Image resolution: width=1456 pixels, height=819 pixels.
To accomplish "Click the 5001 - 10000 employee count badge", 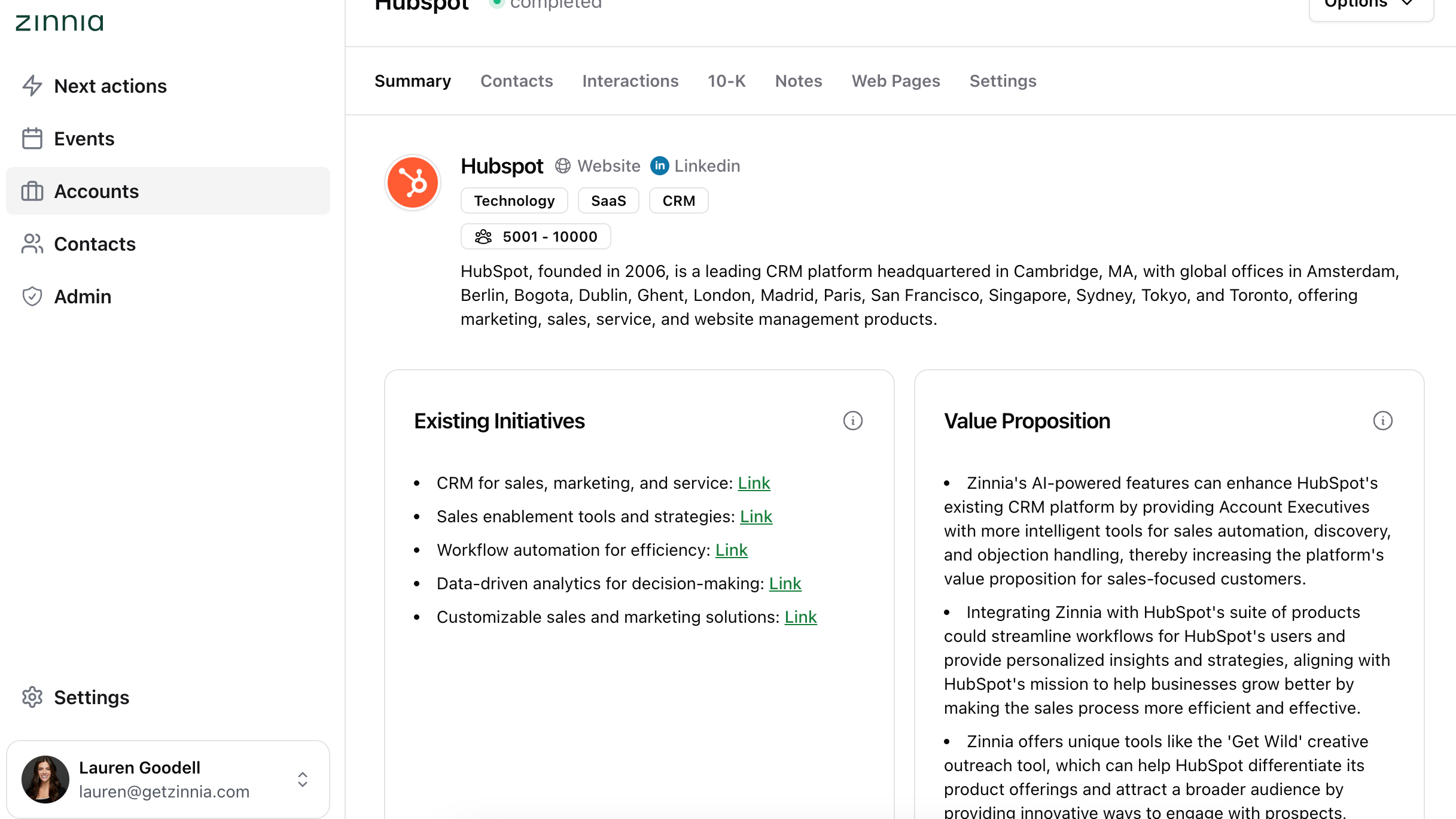I will (536, 236).
